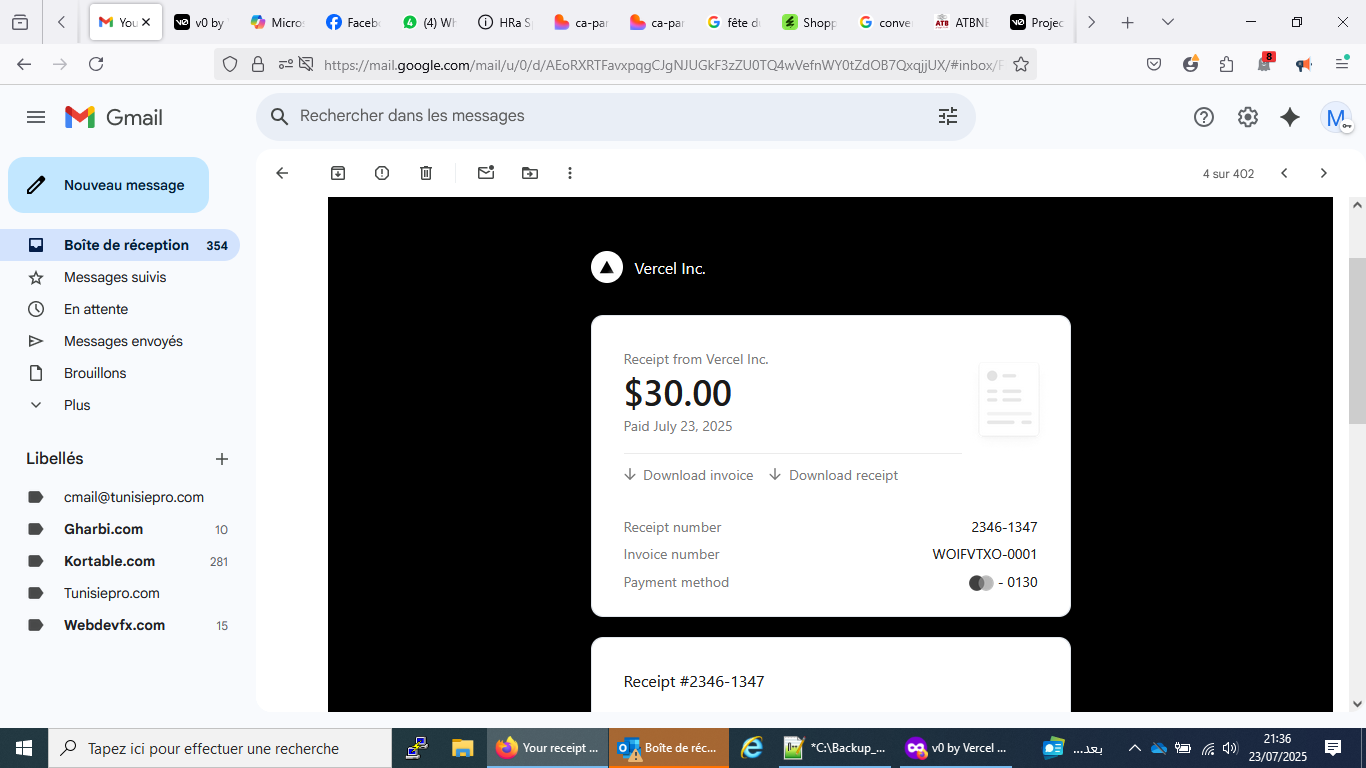
Task: List all browser tabs chevron
Action: tap(1168, 22)
